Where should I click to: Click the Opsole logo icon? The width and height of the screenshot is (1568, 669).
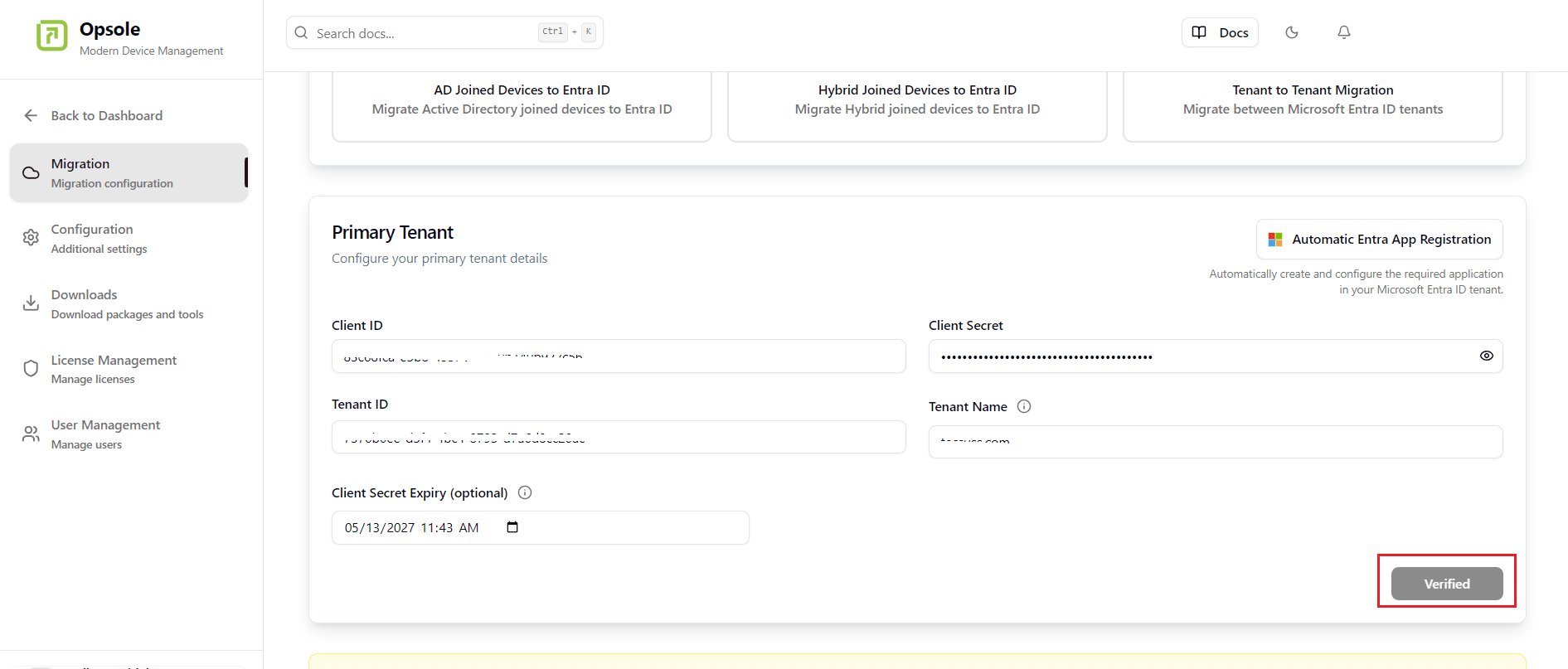point(51,36)
